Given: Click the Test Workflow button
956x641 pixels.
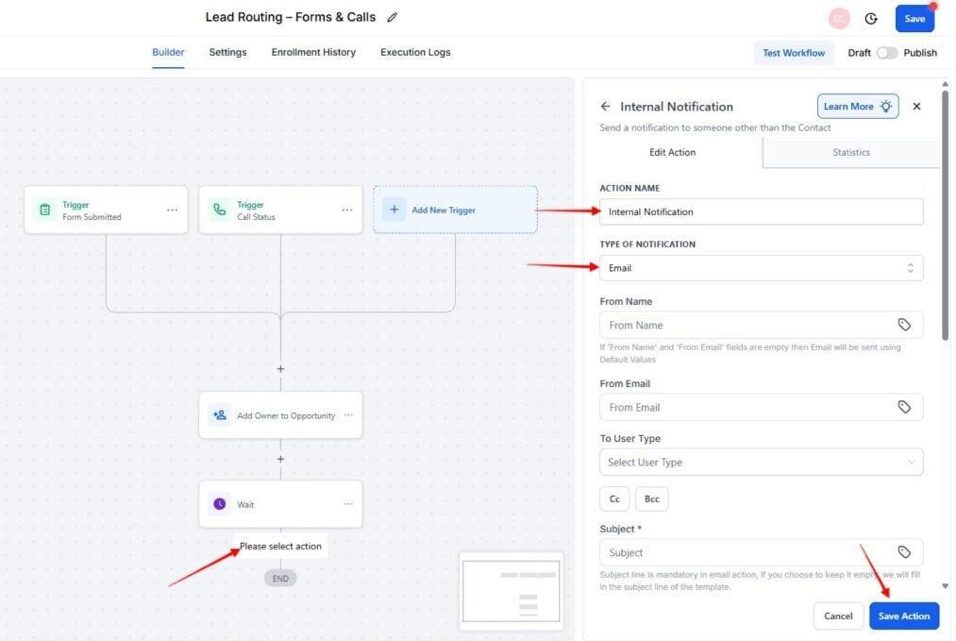Looking at the screenshot, I should (793, 53).
